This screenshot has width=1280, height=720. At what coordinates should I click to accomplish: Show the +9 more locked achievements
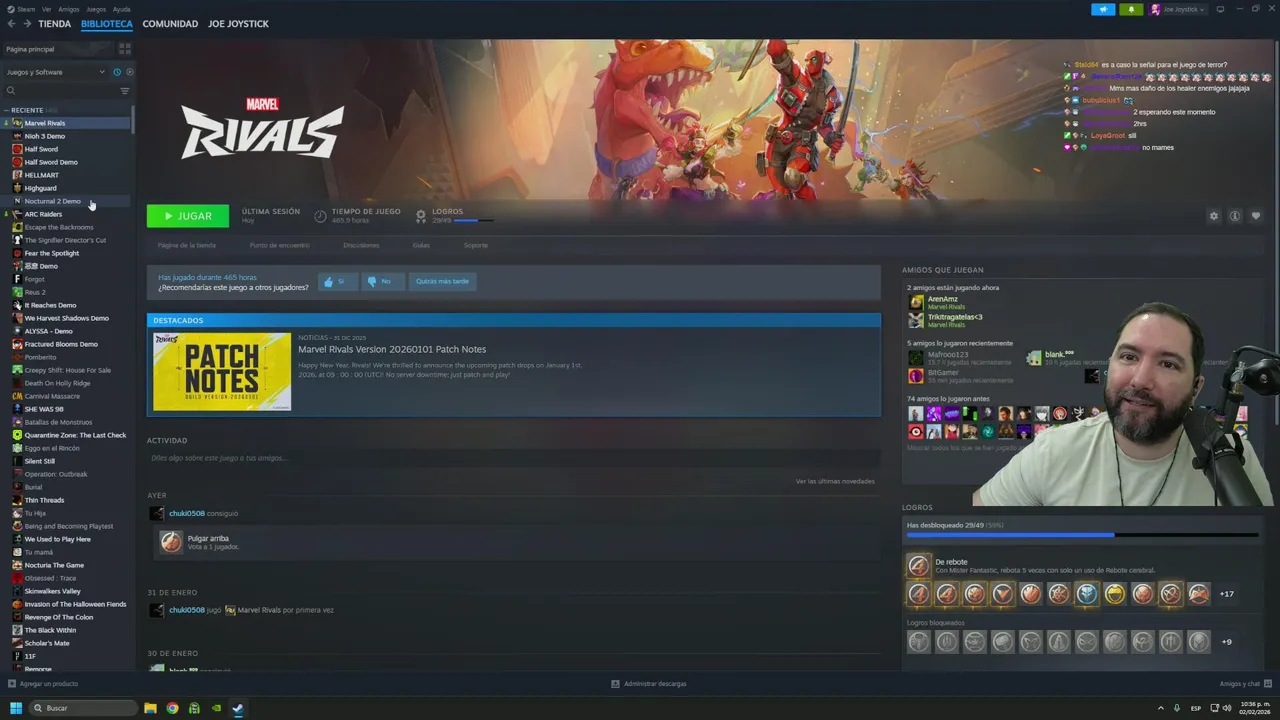[x=1227, y=642]
